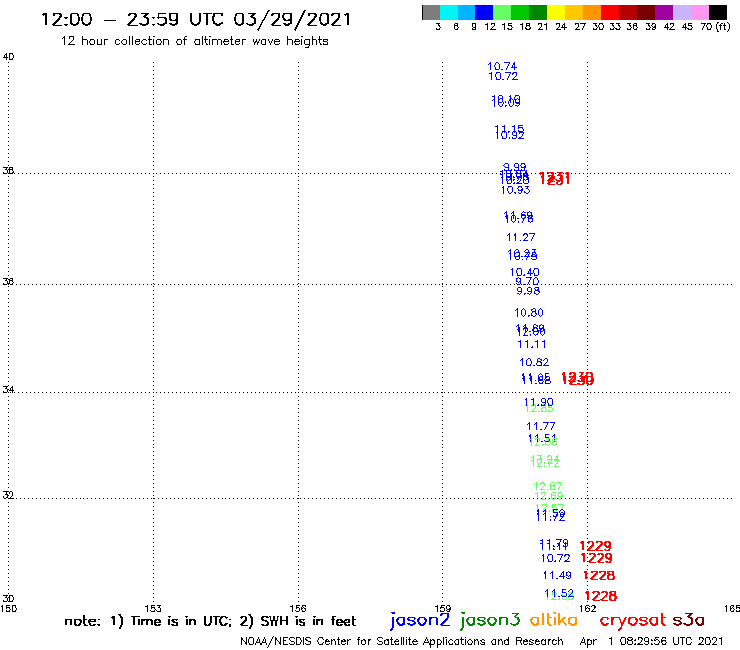The height and width of the screenshot is (650, 740).
Task: Select the green '12.87' wave height value
Action: (548, 486)
